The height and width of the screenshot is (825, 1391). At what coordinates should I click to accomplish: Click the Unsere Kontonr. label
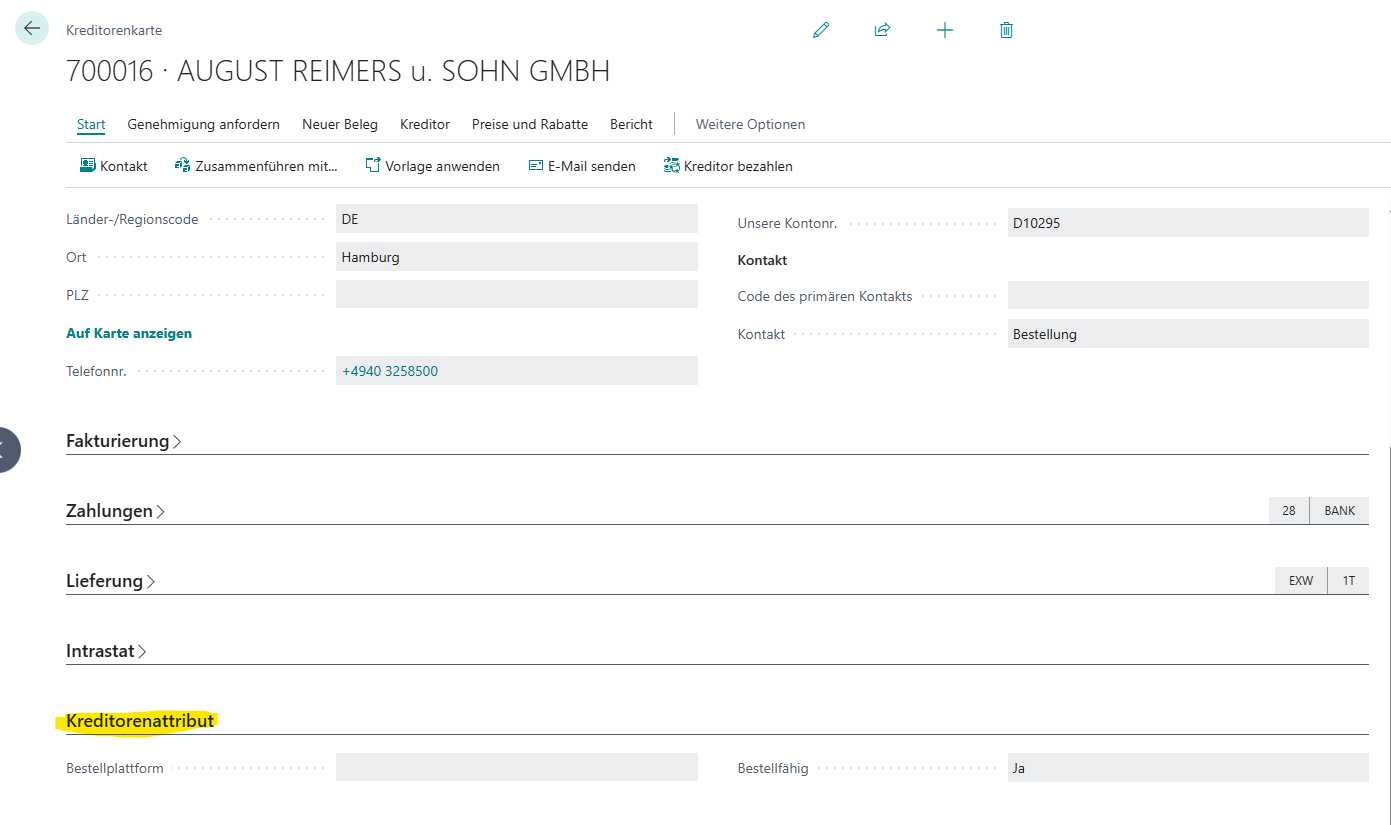pos(788,223)
